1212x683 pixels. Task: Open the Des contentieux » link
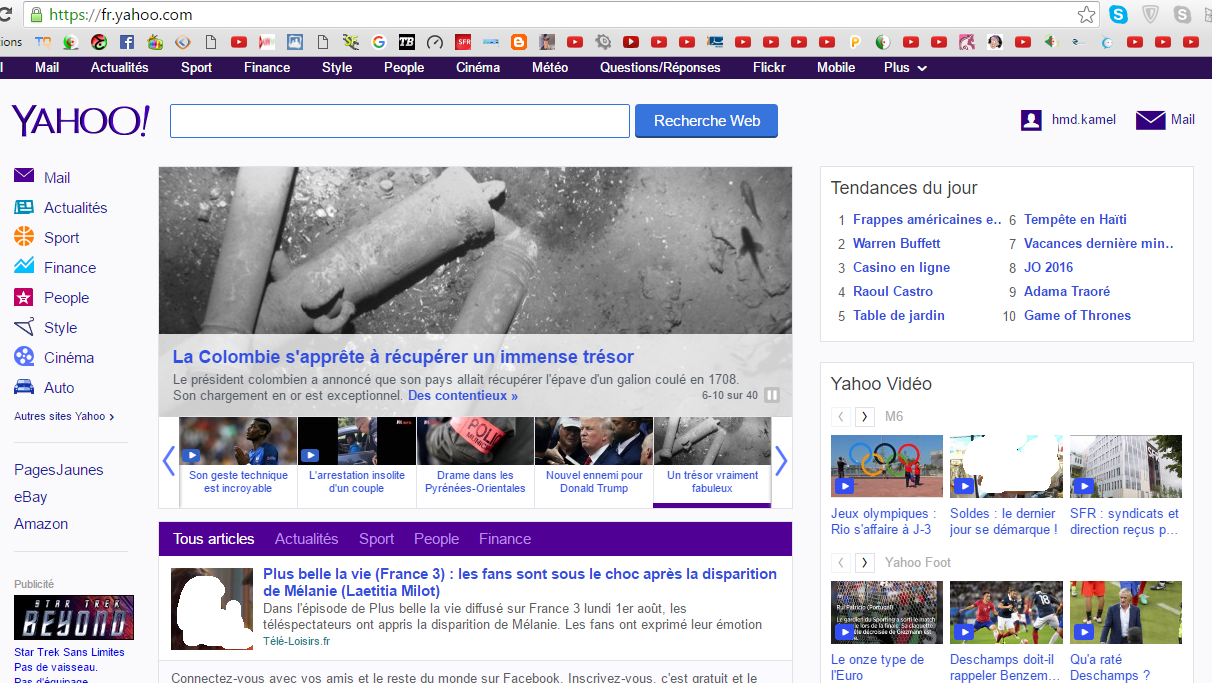[463, 396]
